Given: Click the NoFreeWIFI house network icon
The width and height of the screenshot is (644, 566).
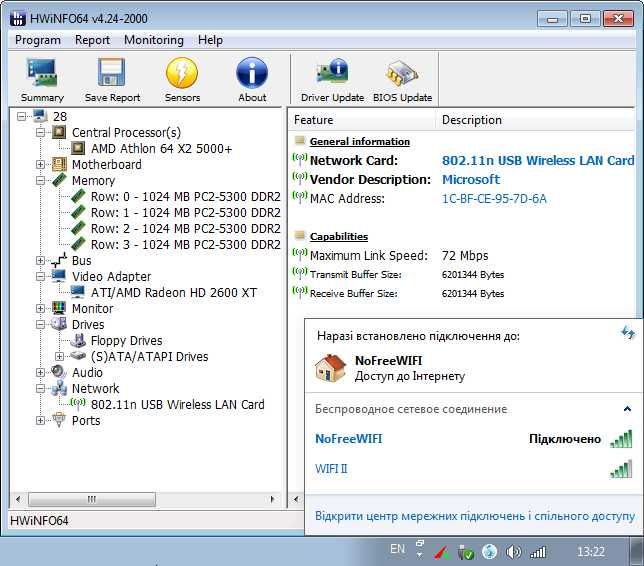Looking at the screenshot, I should pyautogui.click(x=330, y=368).
